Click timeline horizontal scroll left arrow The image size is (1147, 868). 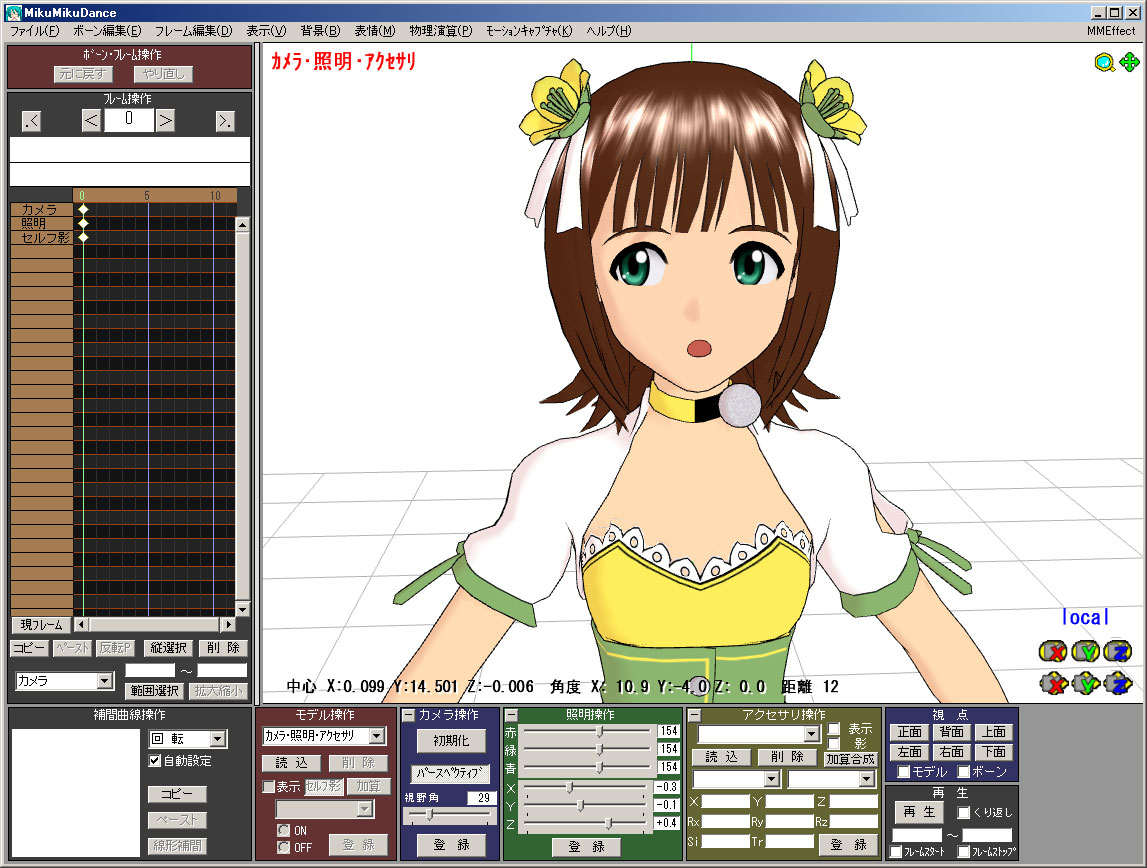81,624
